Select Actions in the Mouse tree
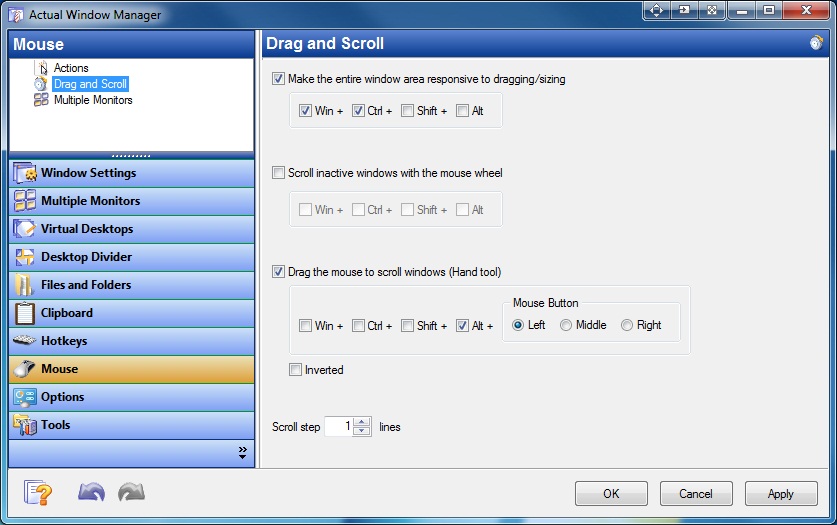The width and height of the screenshot is (837, 525). [71, 68]
